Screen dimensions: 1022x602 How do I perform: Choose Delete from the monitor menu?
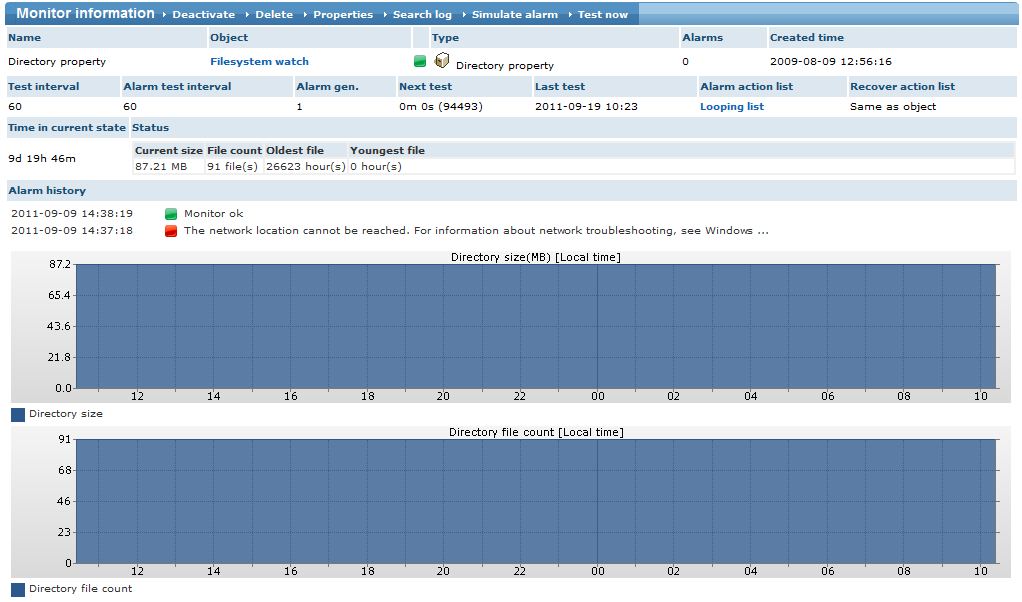pos(274,15)
